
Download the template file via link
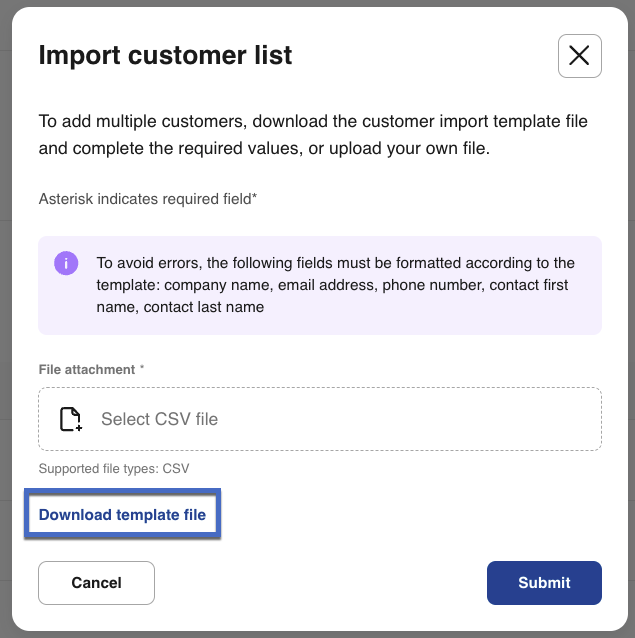[122, 515]
